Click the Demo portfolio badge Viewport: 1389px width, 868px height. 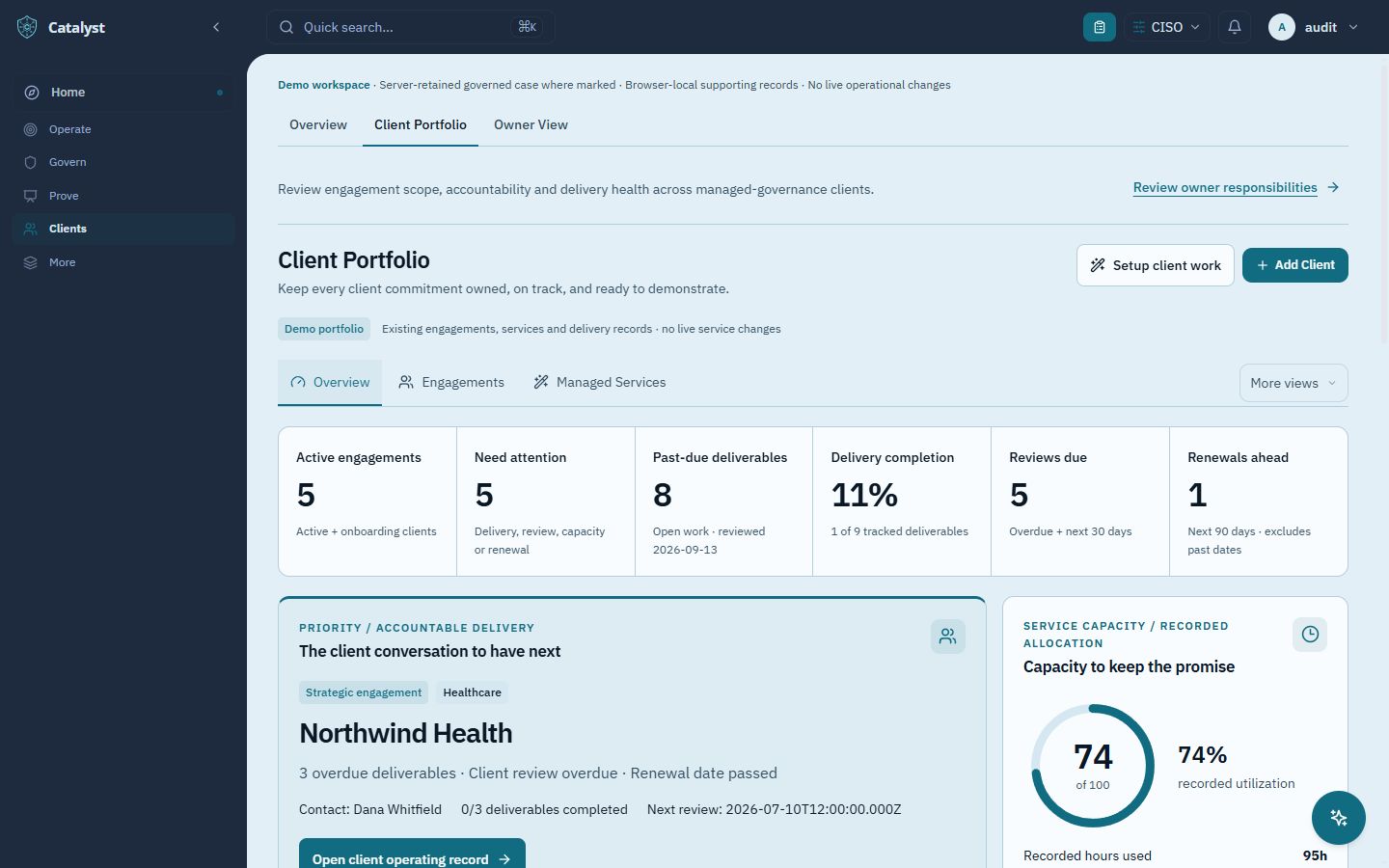click(x=324, y=329)
